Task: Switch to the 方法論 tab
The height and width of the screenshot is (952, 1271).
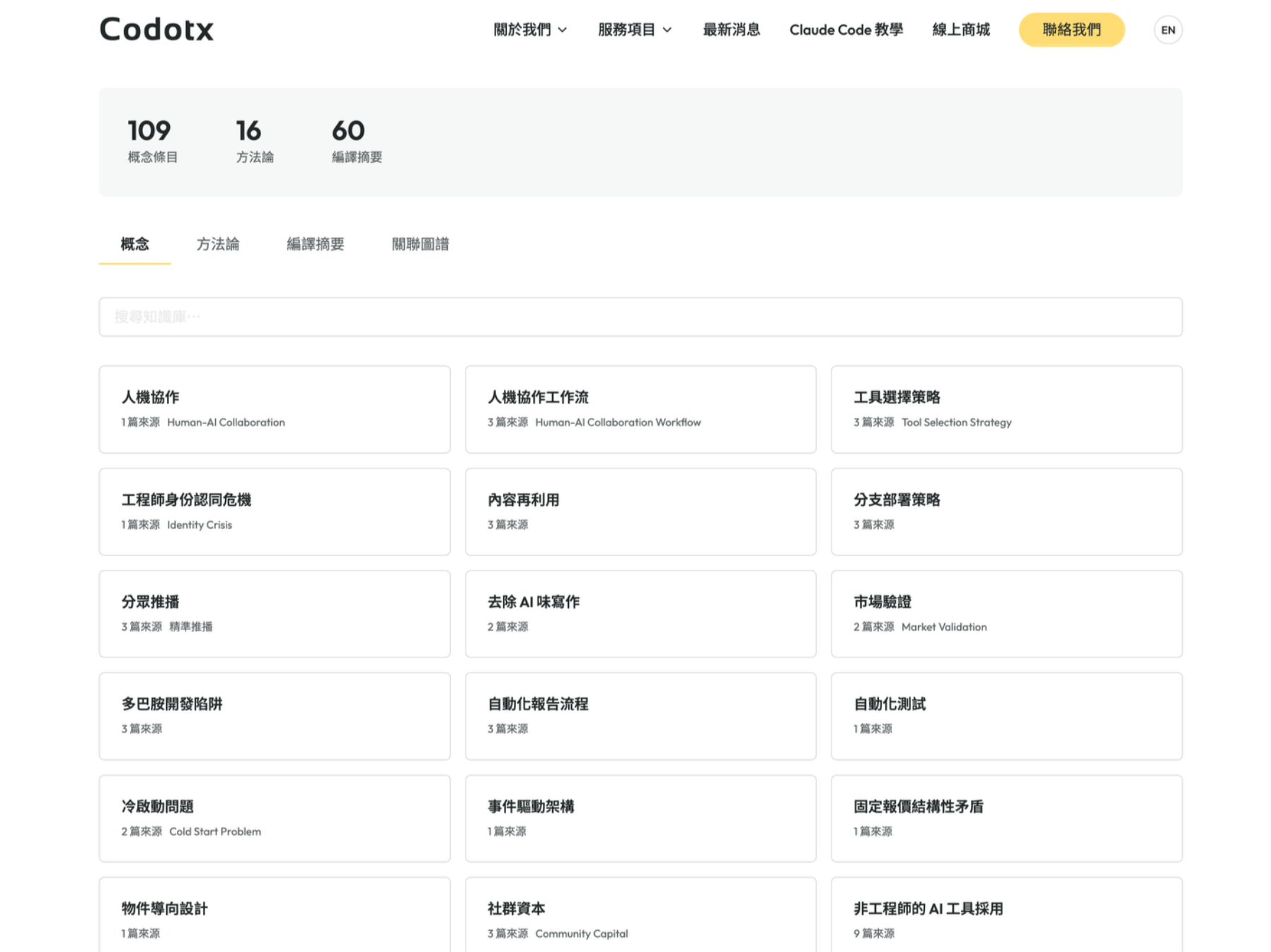Action: tap(217, 244)
